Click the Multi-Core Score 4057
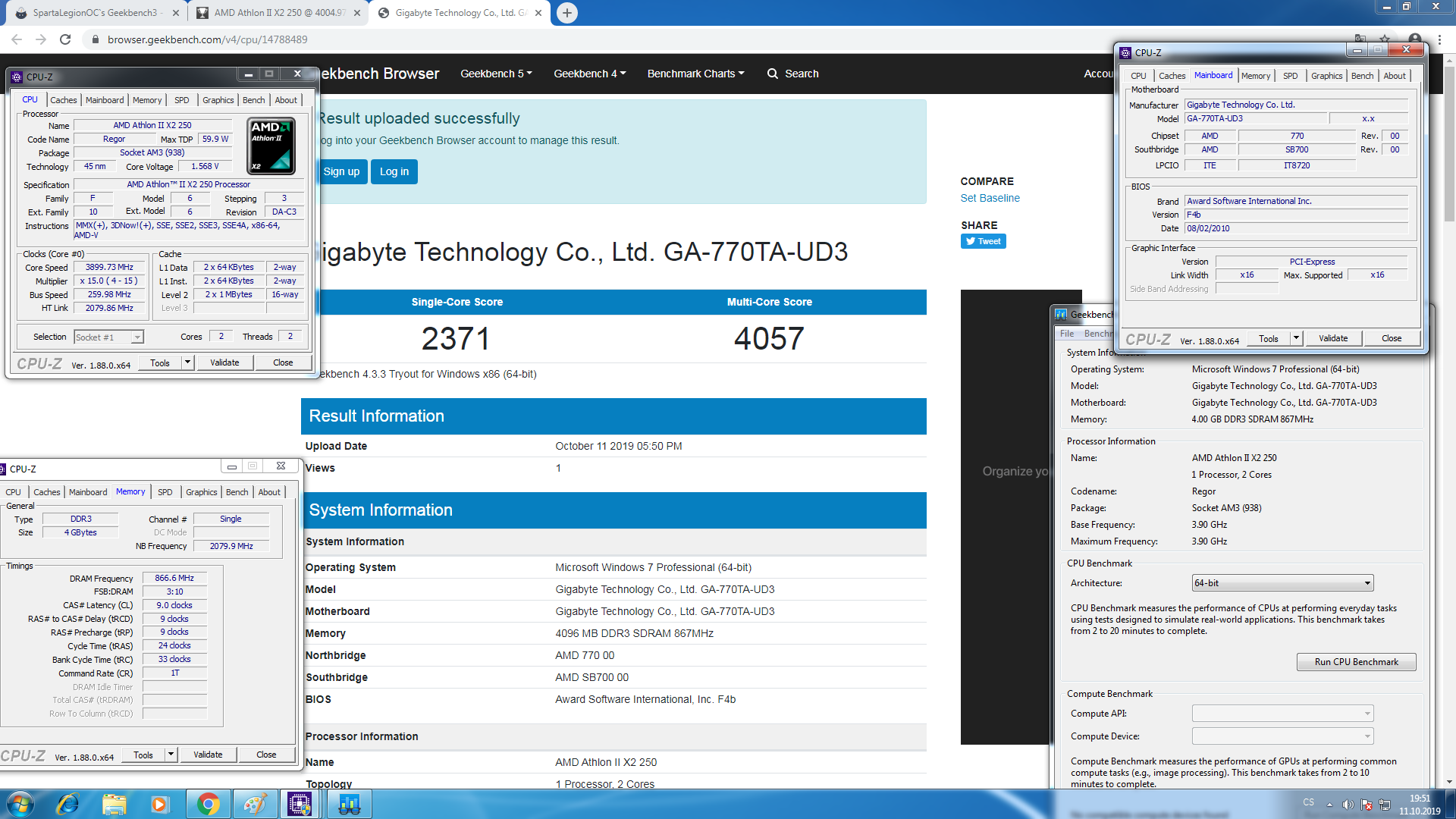Screen dimensions: 1456x819 pos(769,338)
